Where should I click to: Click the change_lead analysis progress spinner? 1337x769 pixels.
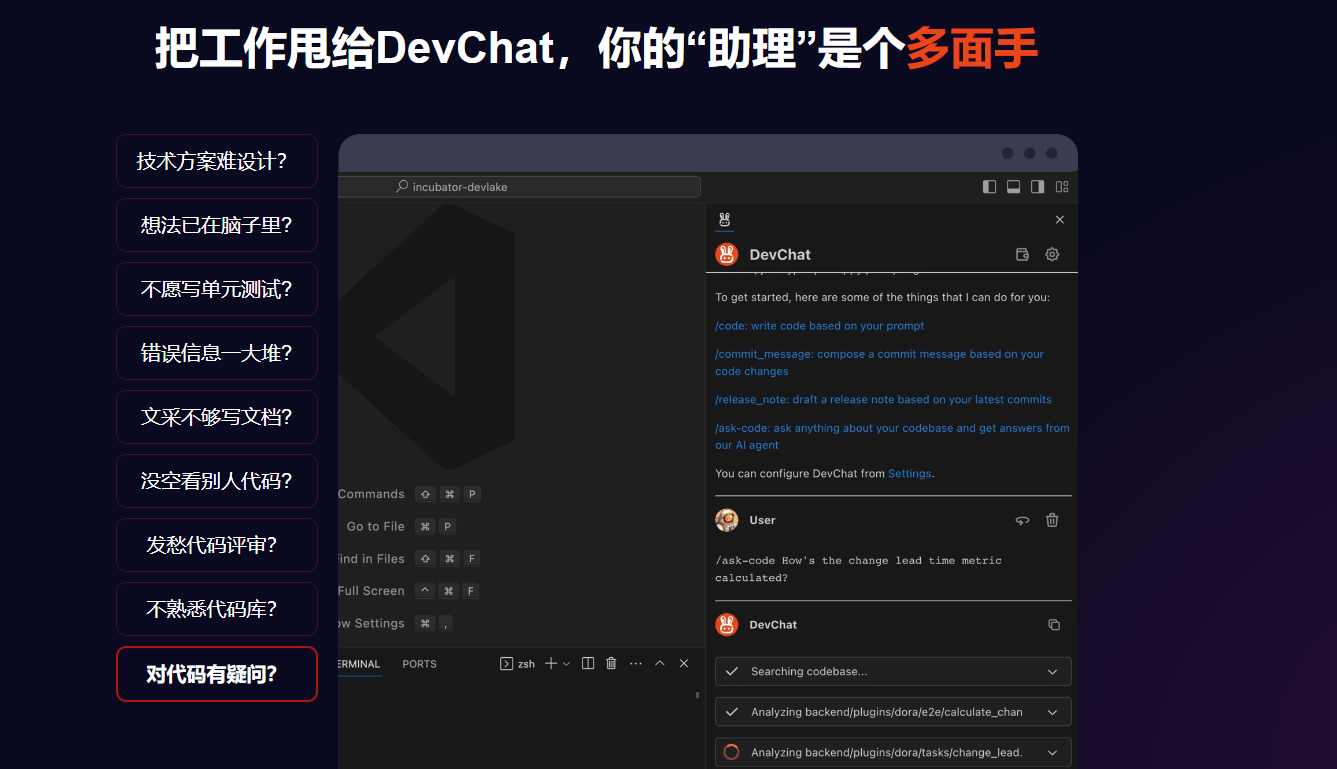731,751
